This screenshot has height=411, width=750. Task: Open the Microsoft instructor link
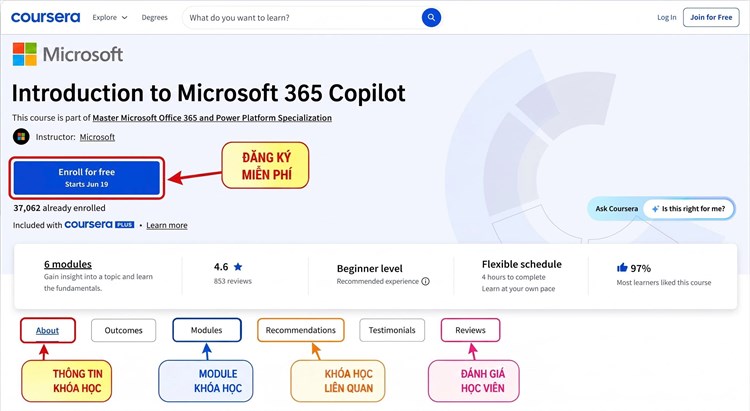pos(97,137)
